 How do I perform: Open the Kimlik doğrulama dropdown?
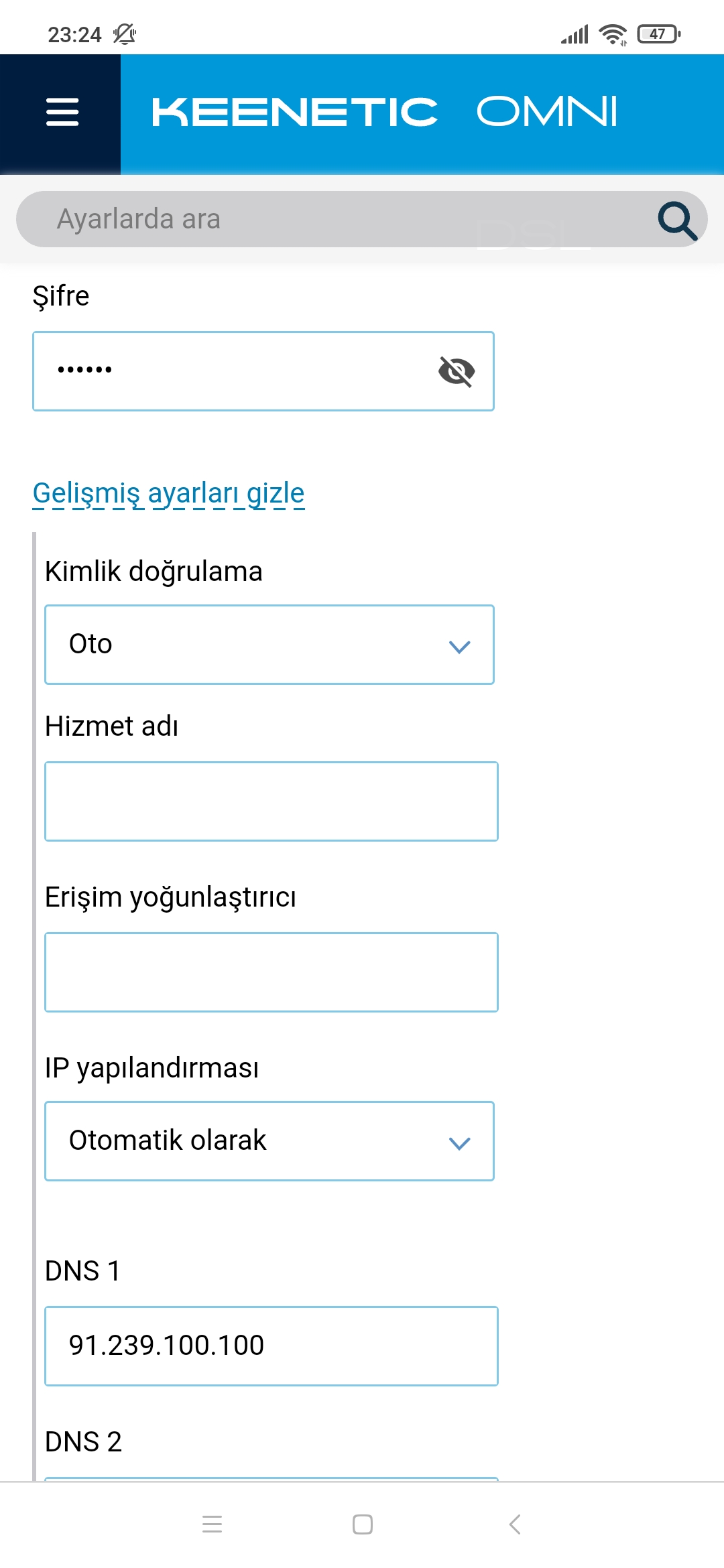[269, 645]
